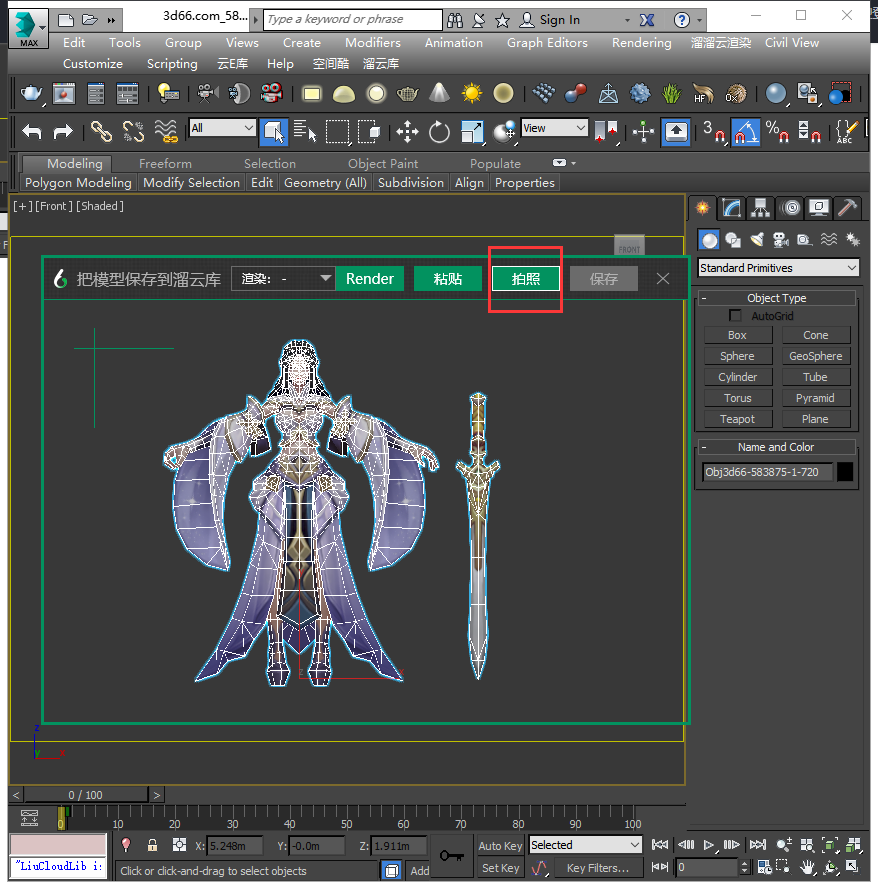Switch to Shapes creation category

(x=733, y=240)
